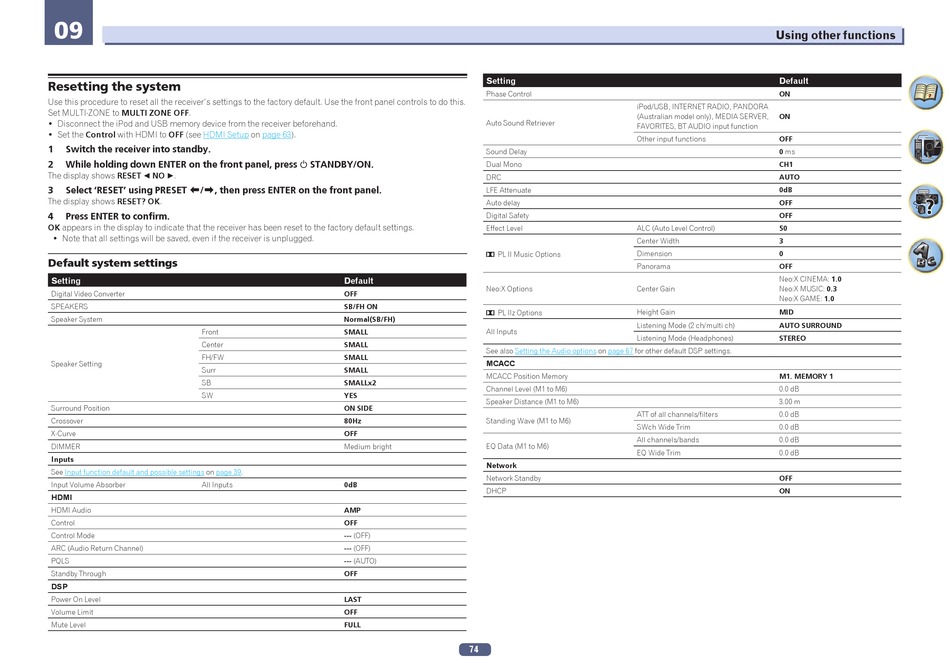The image size is (950, 672).
Task: Click the Sound Delay setting label
Action: point(507,151)
